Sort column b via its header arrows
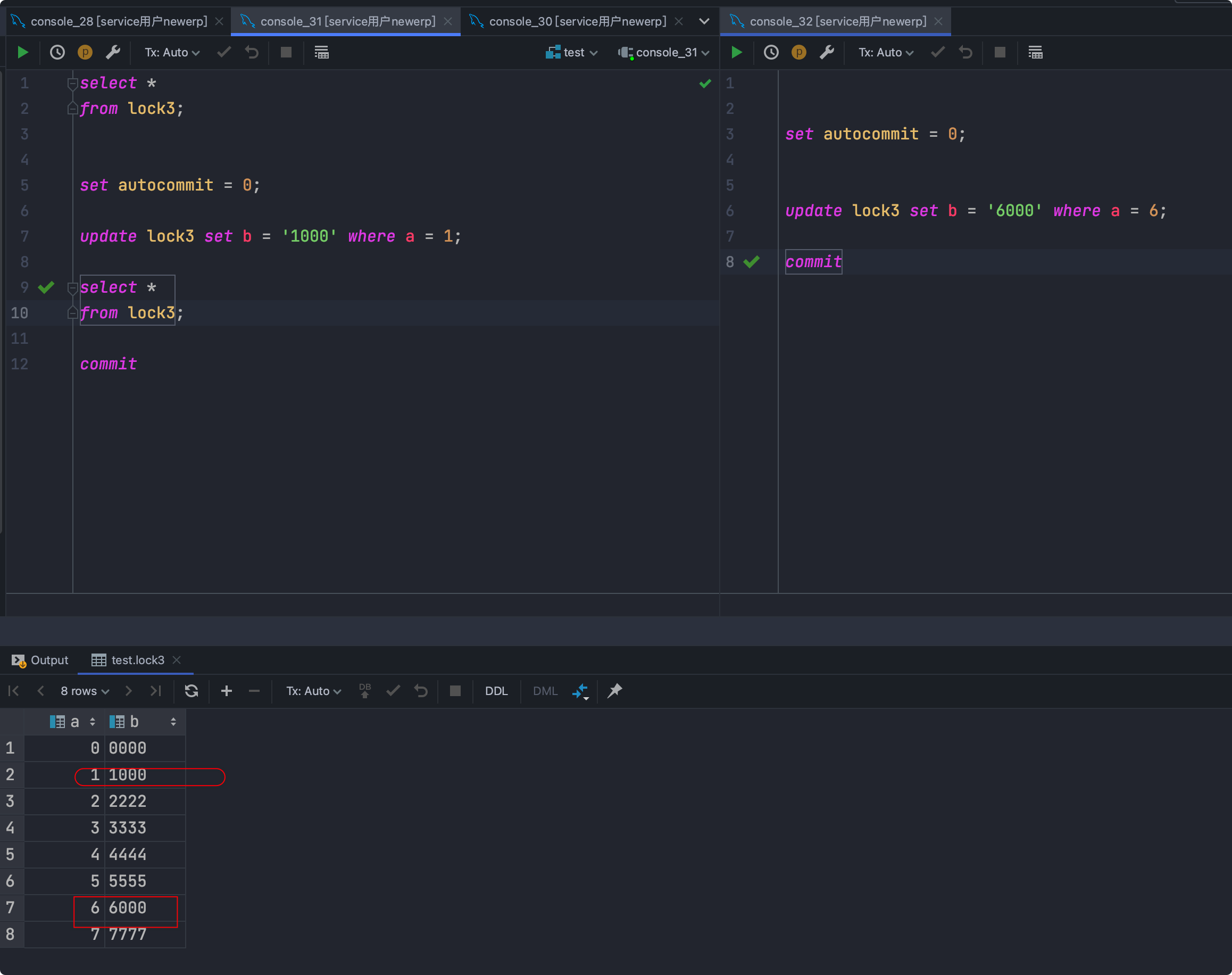The width and height of the screenshot is (1232, 975). pos(173,722)
